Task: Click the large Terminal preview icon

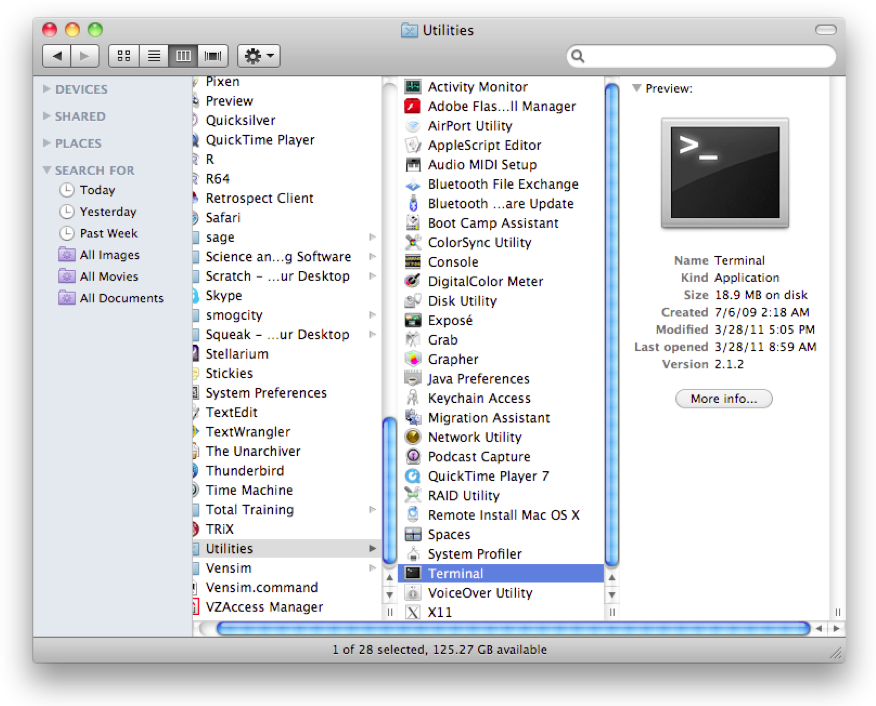Action: 724,172
